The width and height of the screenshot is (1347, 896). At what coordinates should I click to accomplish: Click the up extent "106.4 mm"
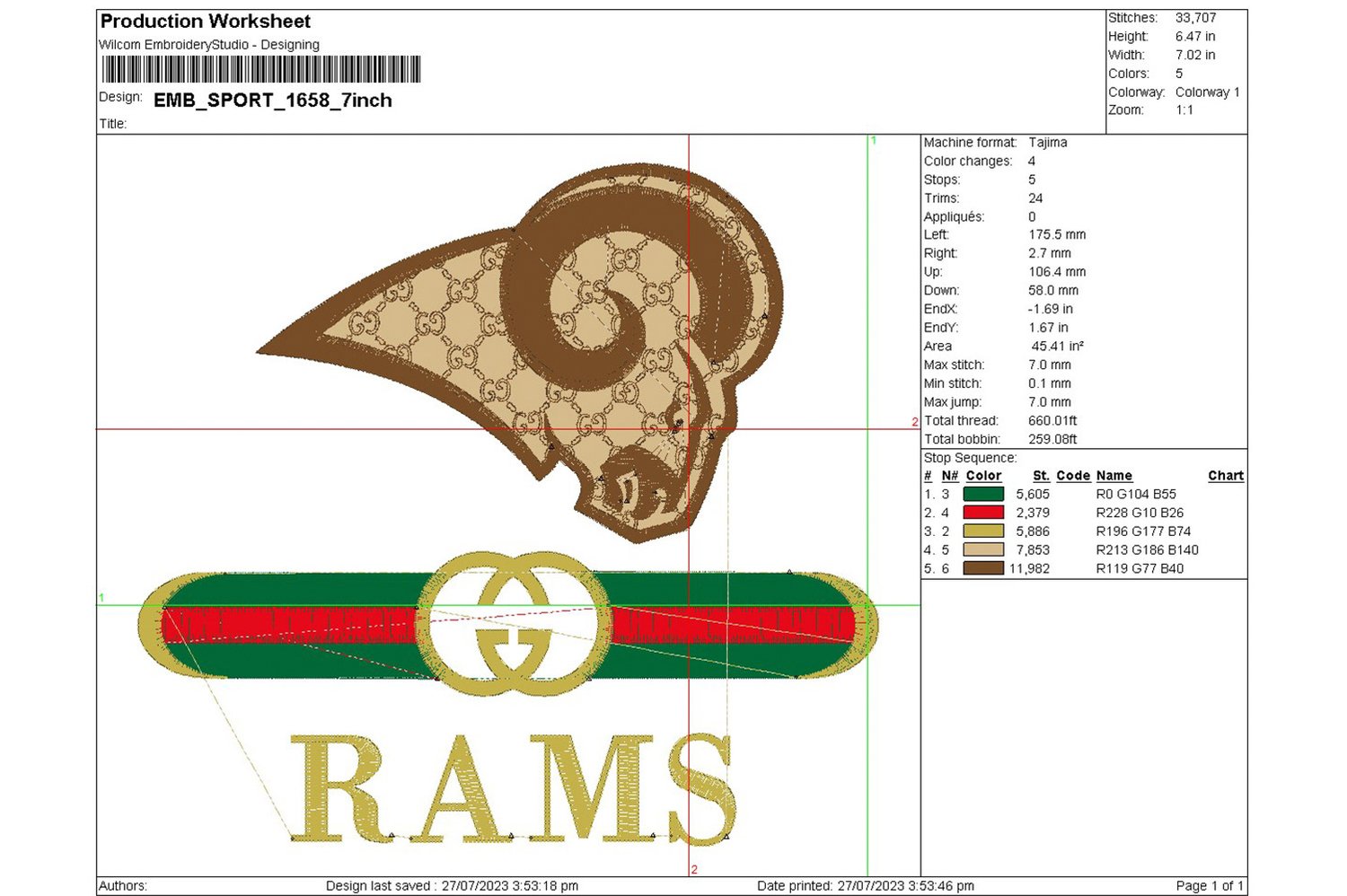click(1057, 272)
